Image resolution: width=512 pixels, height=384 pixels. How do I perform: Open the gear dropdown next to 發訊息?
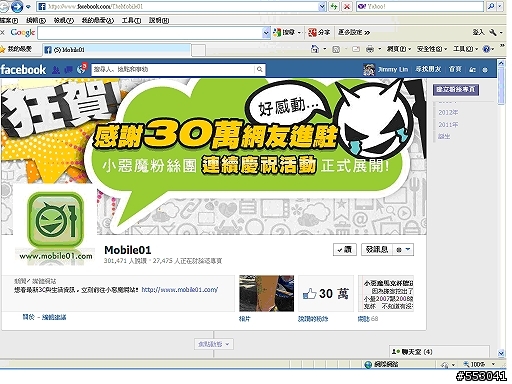coord(403,249)
